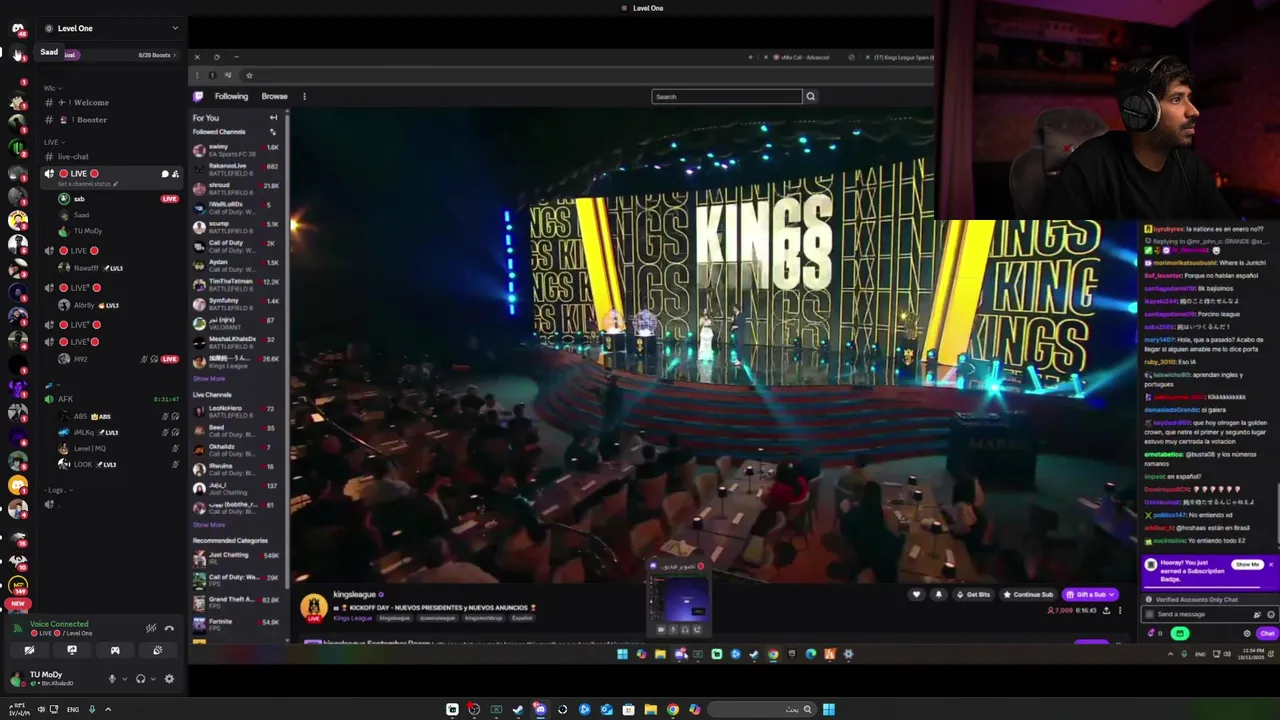Open Google Chrome from the bottom taskbar
1280x720 pixels.
pyautogui.click(x=673, y=709)
